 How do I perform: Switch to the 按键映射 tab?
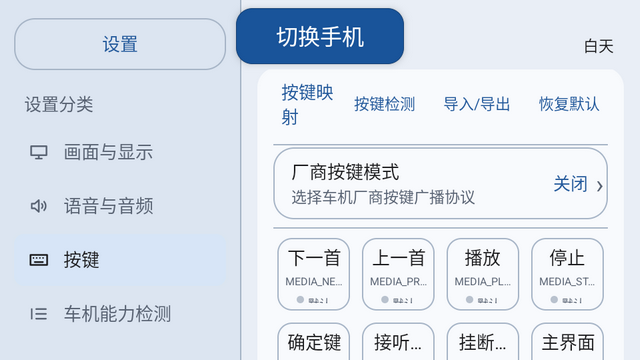pos(307,104)
